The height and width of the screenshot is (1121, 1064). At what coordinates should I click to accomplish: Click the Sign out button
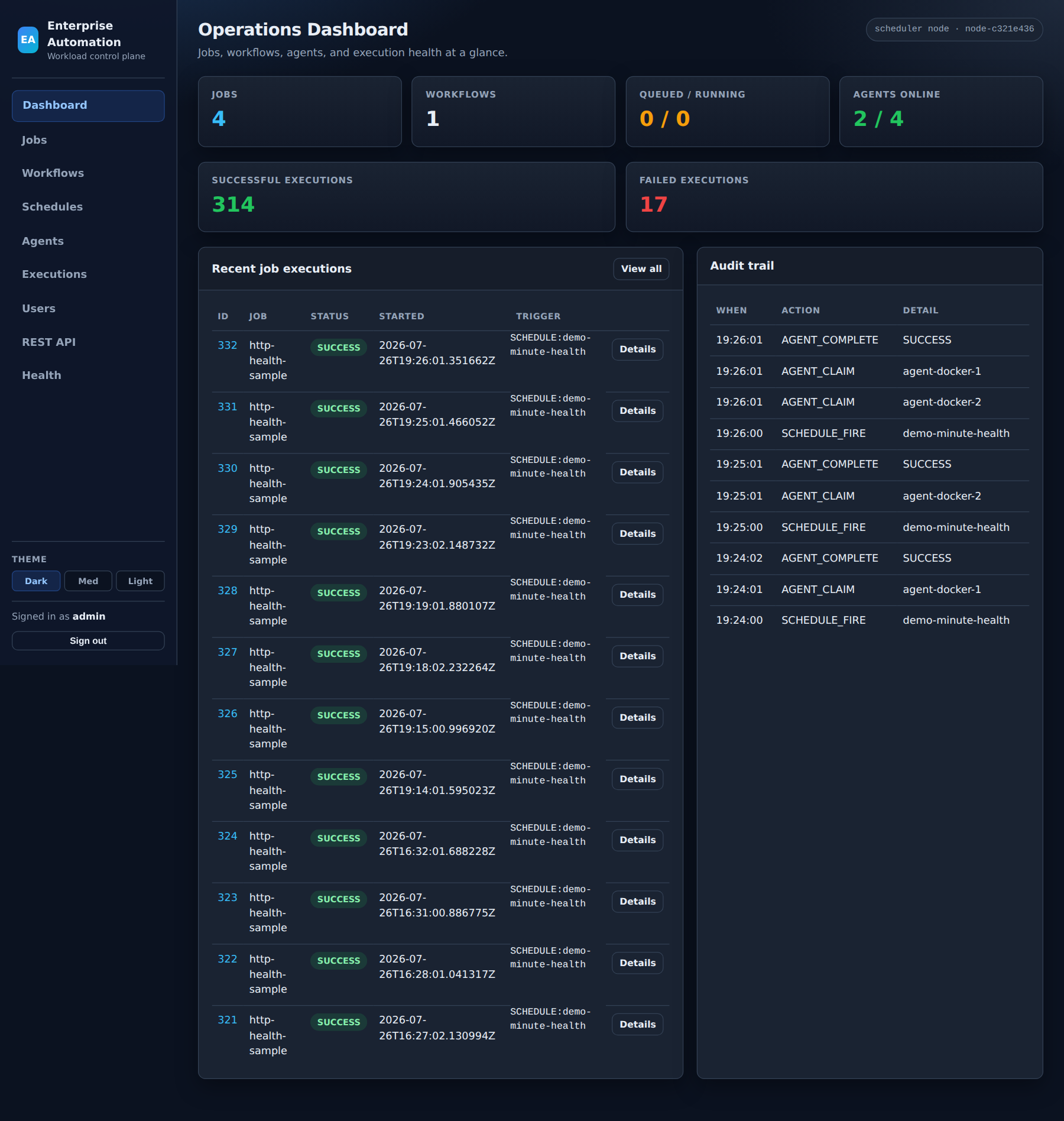click(88, 641)
